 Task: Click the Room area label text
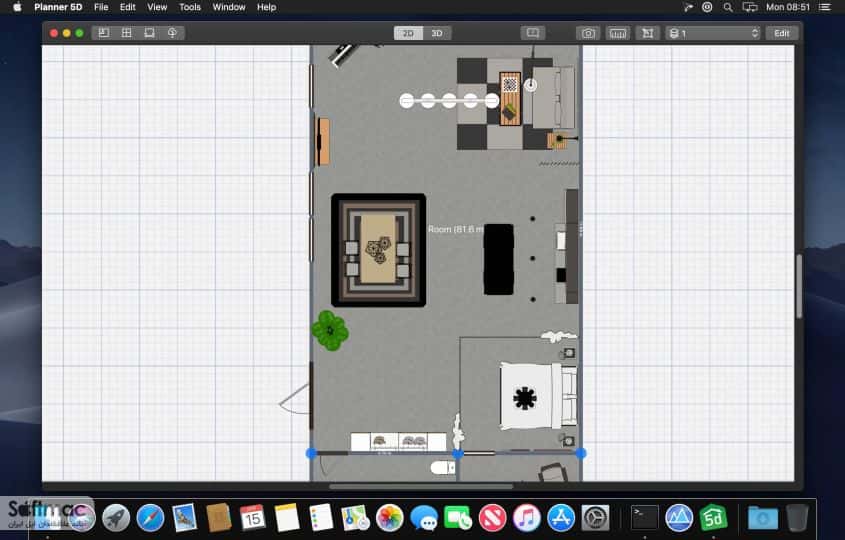click(x=455, y=229)
